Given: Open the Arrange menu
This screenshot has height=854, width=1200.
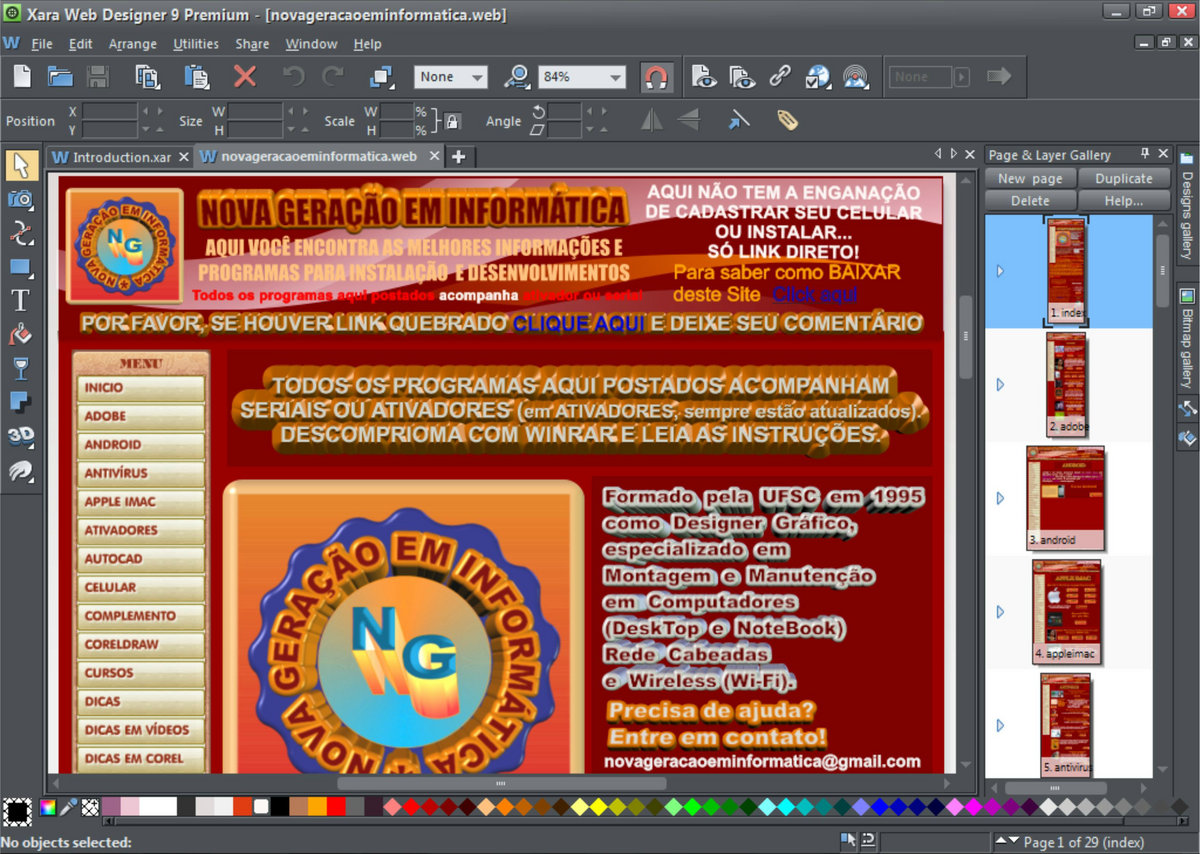Looking at the screenshot, I should point(133,44).
